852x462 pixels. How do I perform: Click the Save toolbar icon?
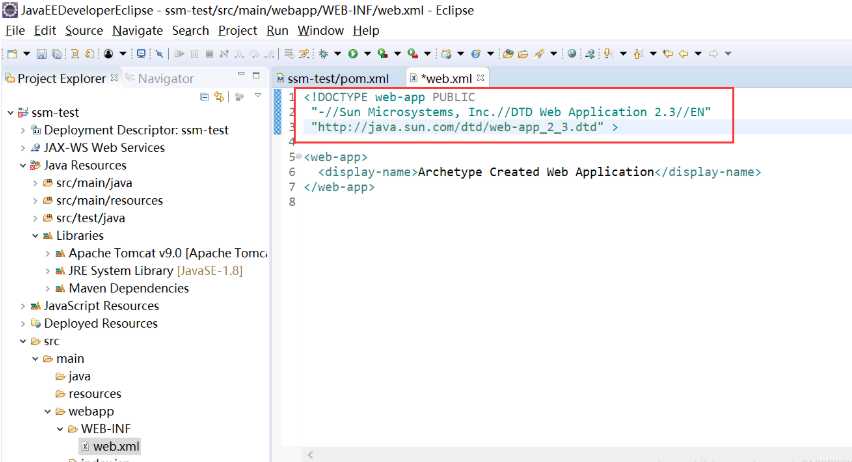tap(41, 54)
